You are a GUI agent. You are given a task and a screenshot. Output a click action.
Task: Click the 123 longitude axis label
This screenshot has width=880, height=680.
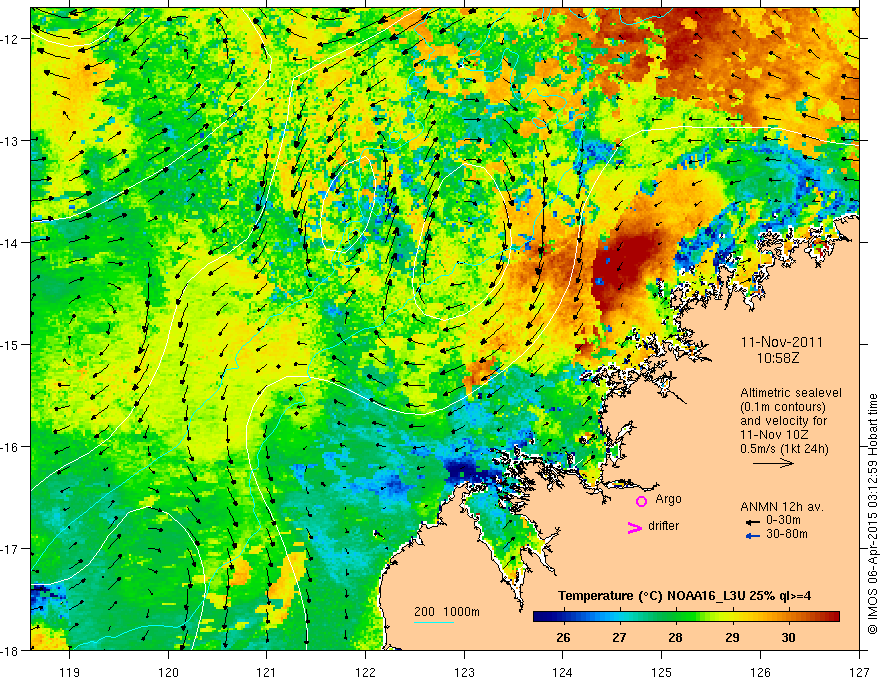pyautogui.click(x=464, y=673)
